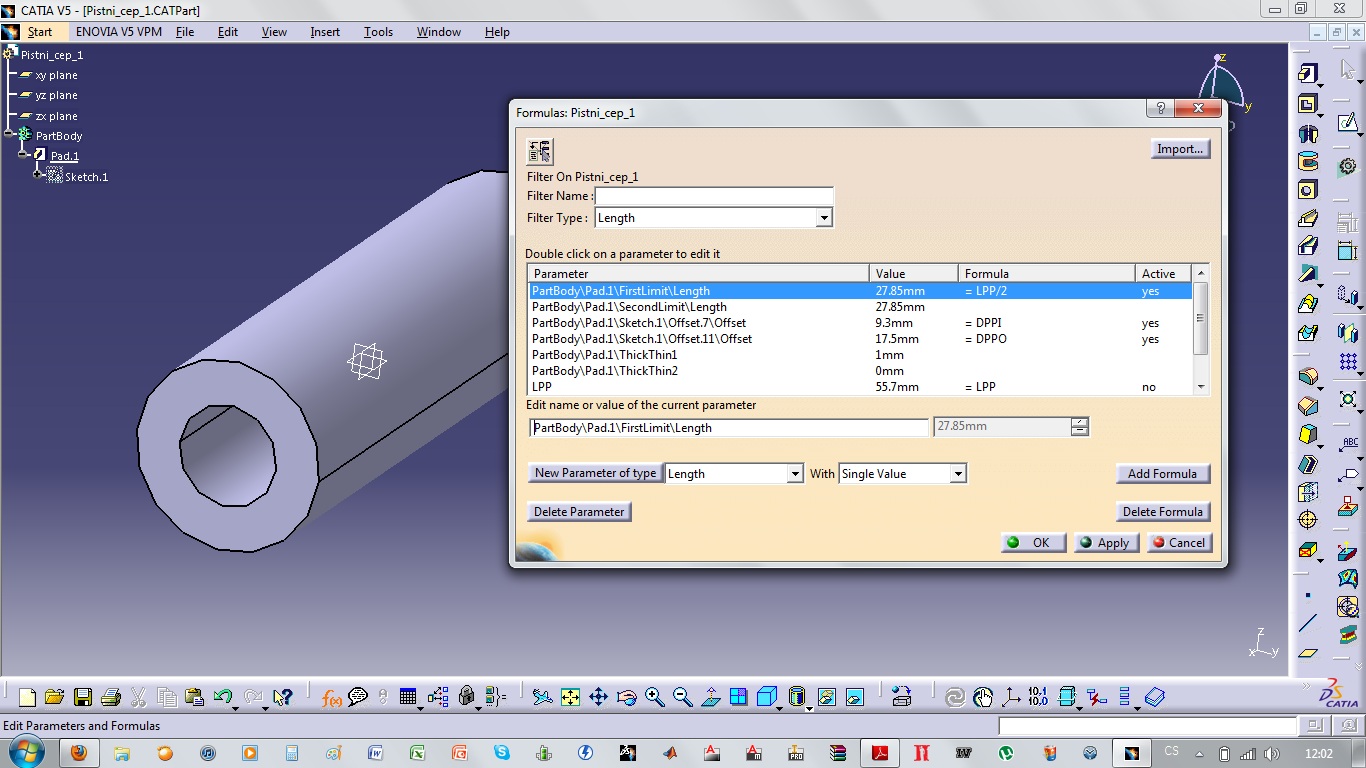The image size is (1366, 768).
Task: Click the Import... button
Action: pyautogui.click(x=1180, y=149)
